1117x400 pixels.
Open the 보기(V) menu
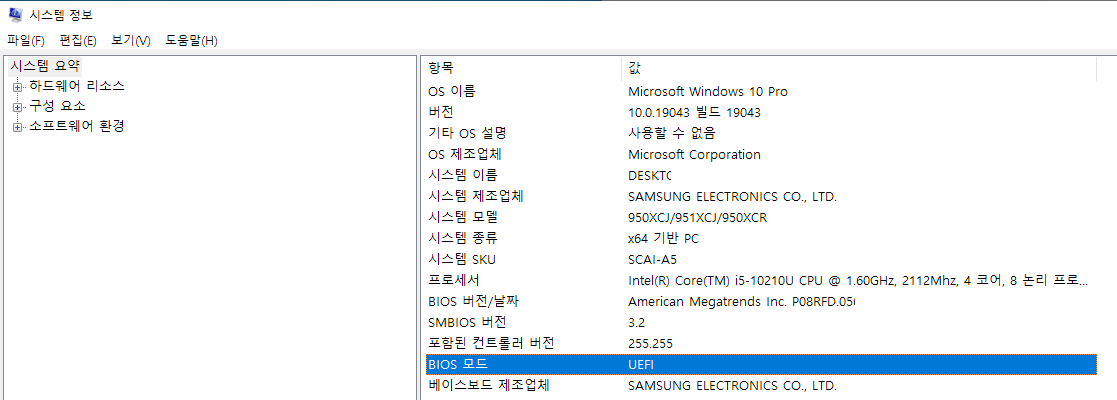pos(130,41)
